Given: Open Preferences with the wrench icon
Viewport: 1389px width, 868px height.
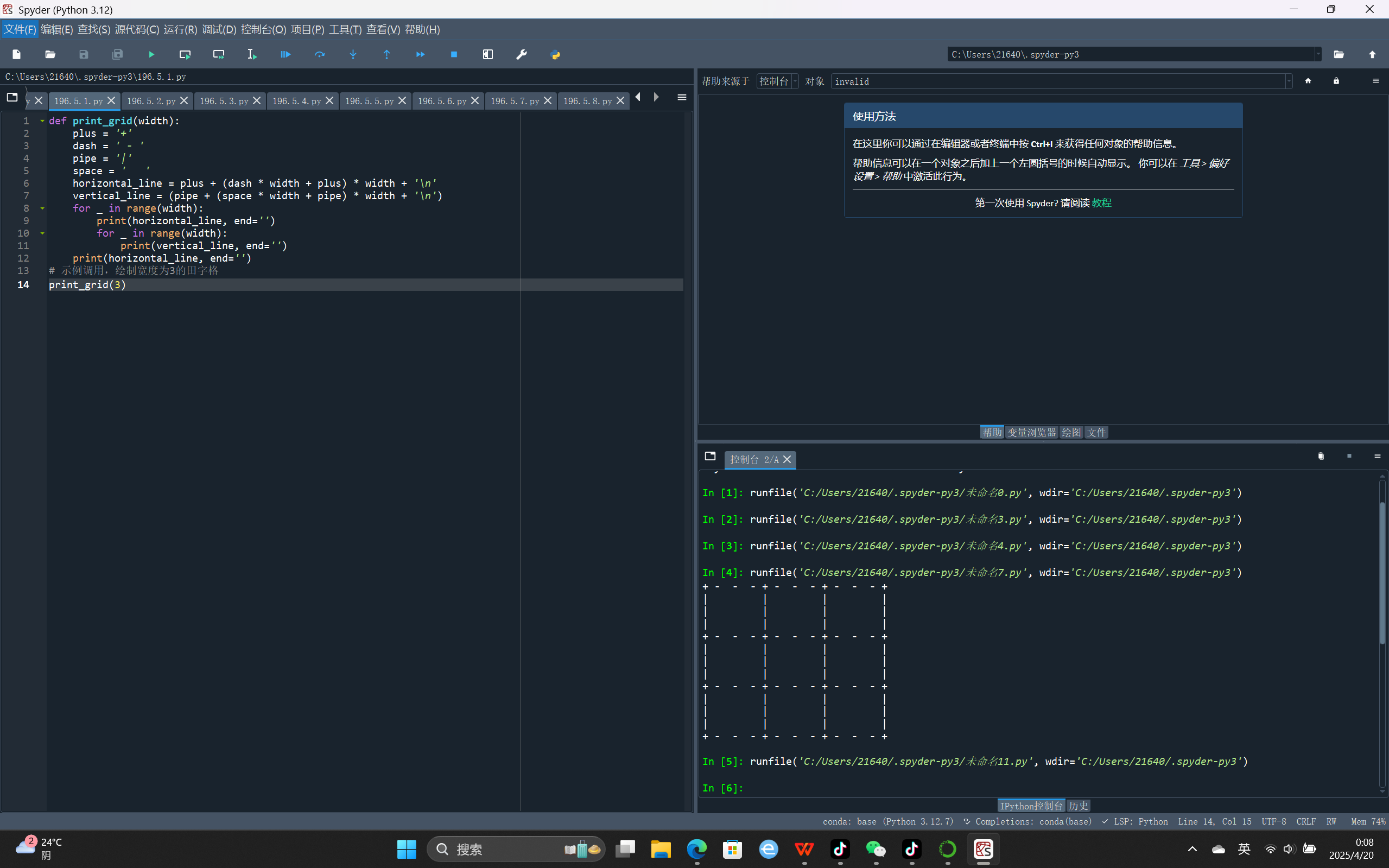Looking at the screenshot, I should [x=521, y=54].
